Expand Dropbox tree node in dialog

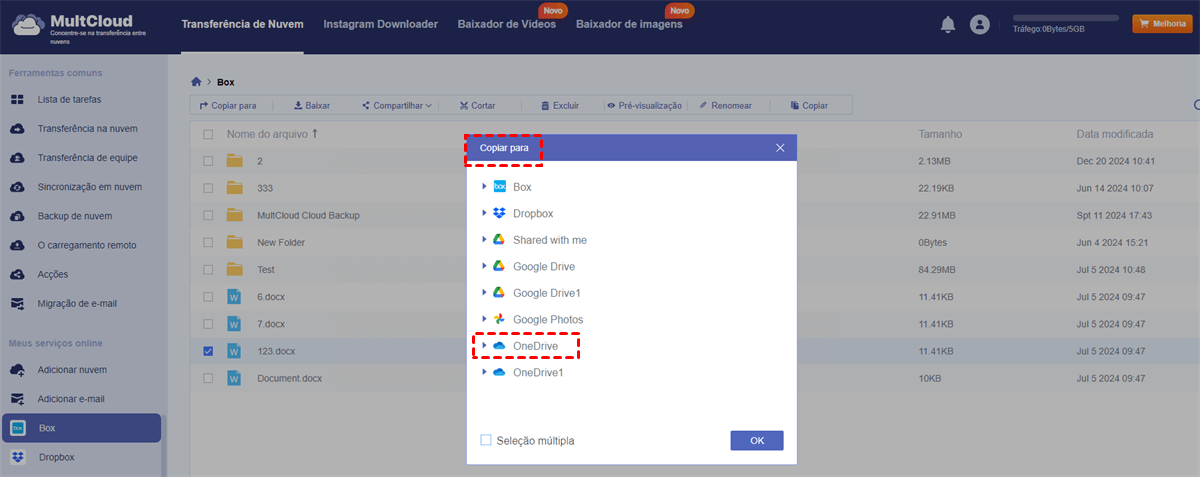pos(484,213)
